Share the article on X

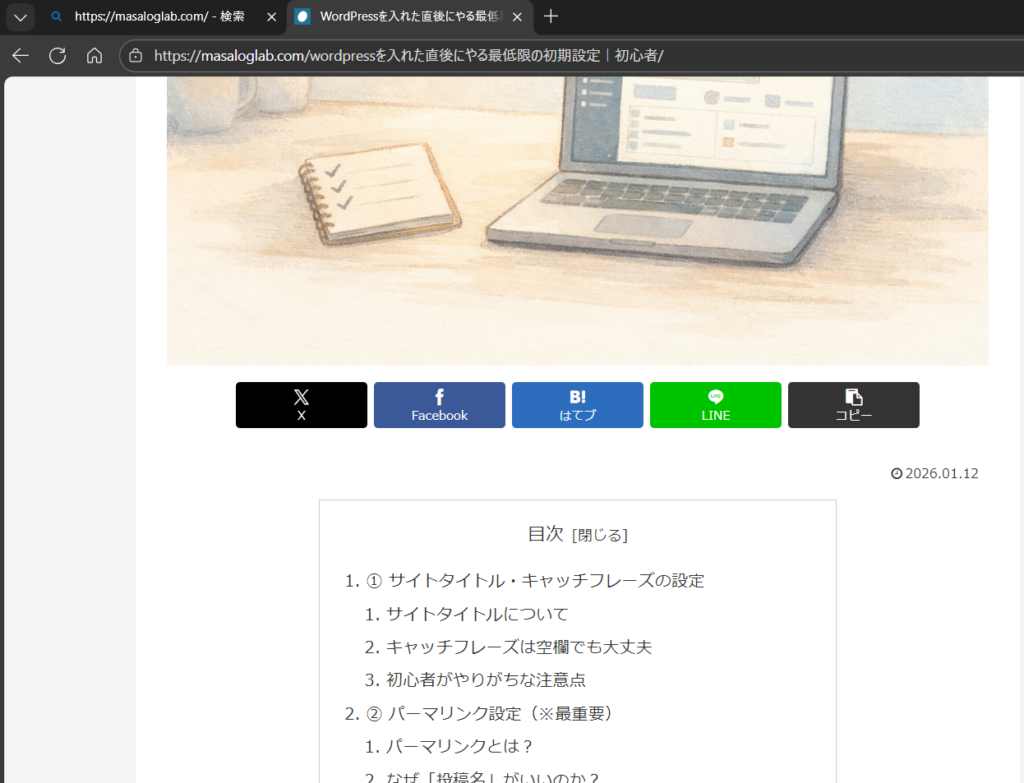[301, 405]
